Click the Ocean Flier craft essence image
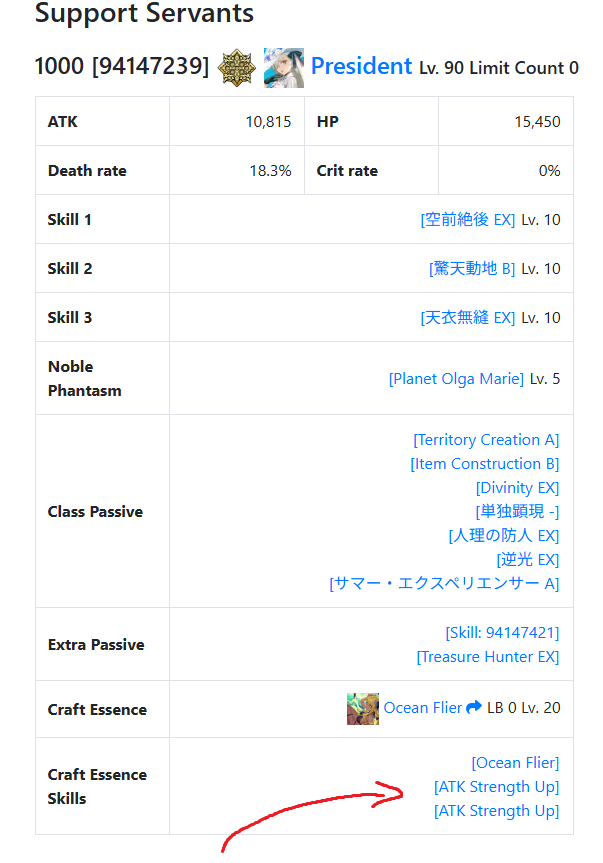Viewport: 603px width, 863px height. tap(363, 709)
